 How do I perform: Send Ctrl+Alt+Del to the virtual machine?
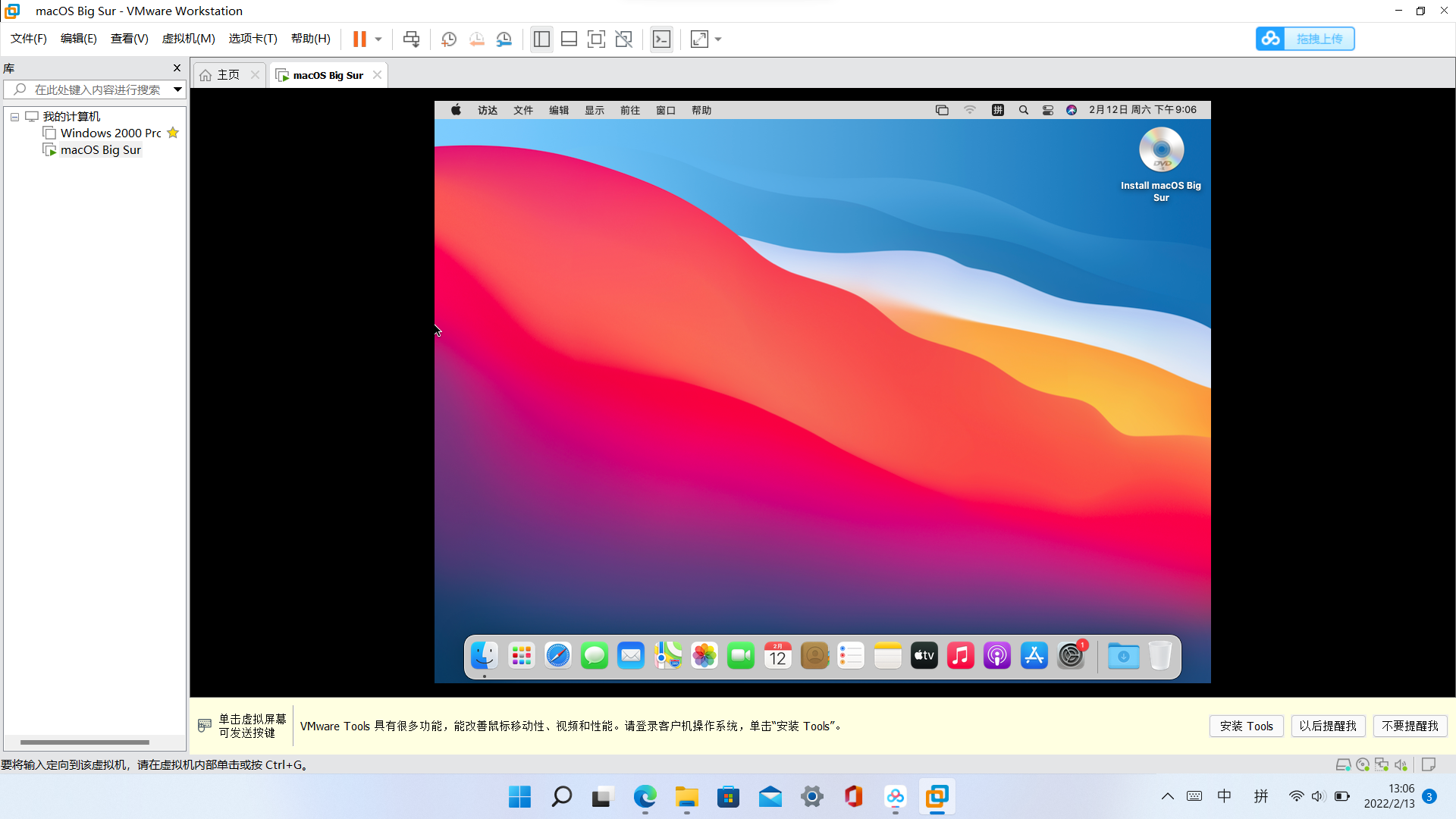click(411, 39)
